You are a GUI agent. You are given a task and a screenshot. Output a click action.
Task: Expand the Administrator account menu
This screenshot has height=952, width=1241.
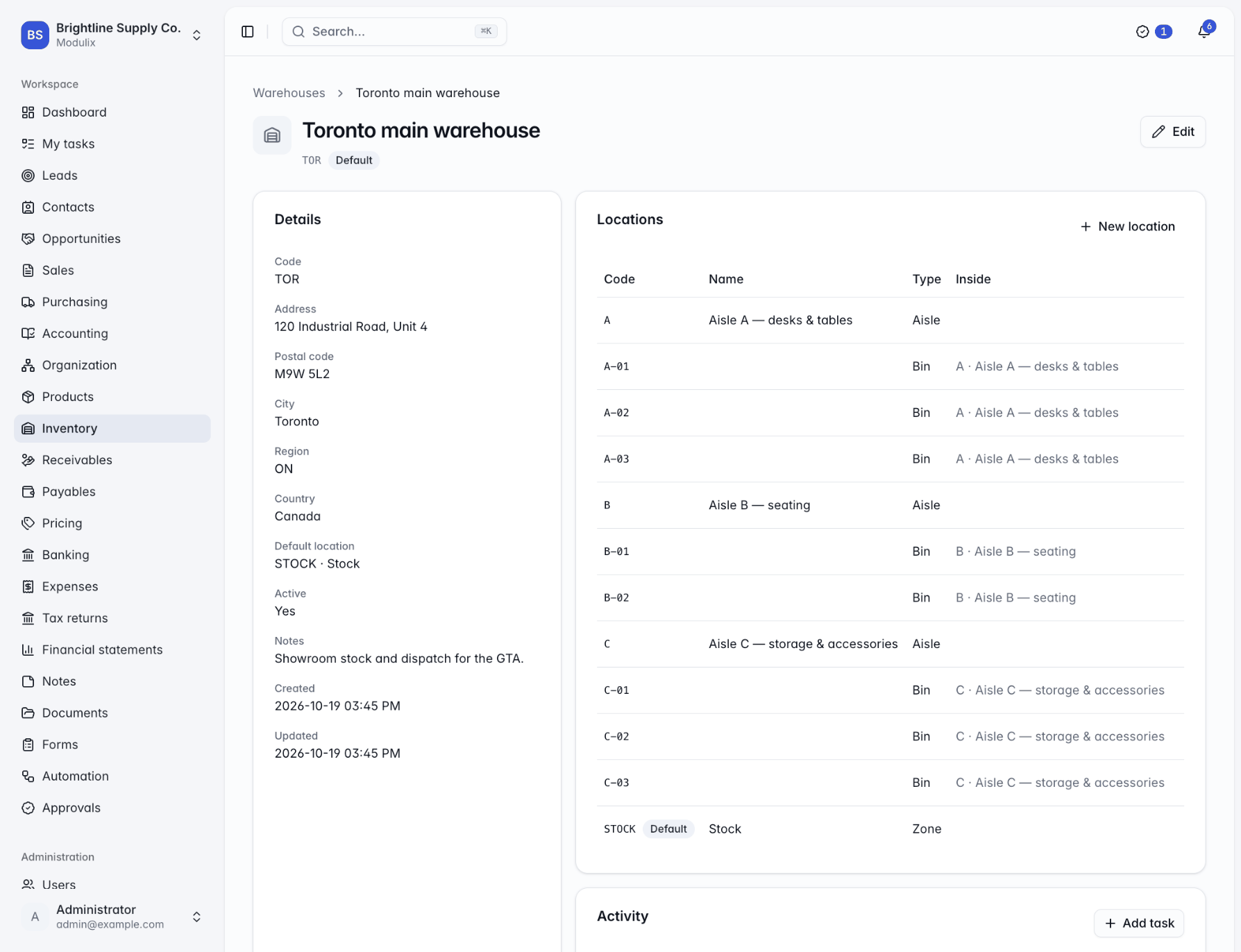[112, 917]
